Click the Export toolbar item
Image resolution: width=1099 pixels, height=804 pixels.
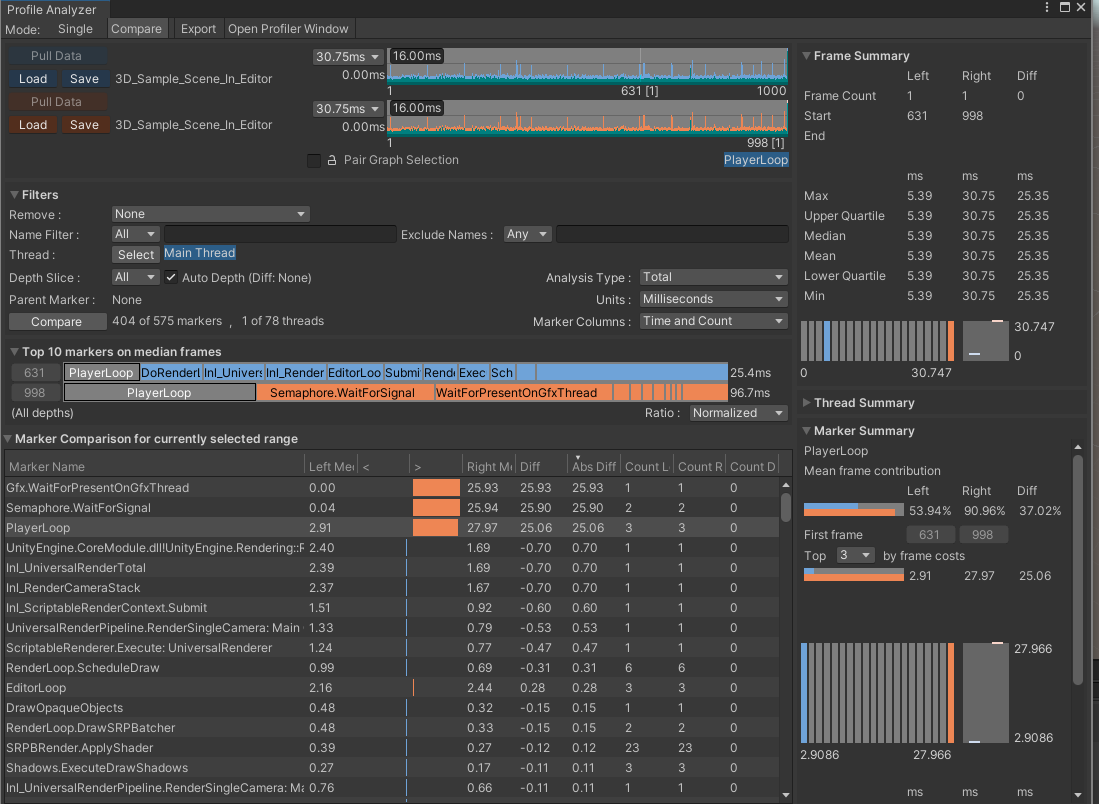[x=198, y=29]
